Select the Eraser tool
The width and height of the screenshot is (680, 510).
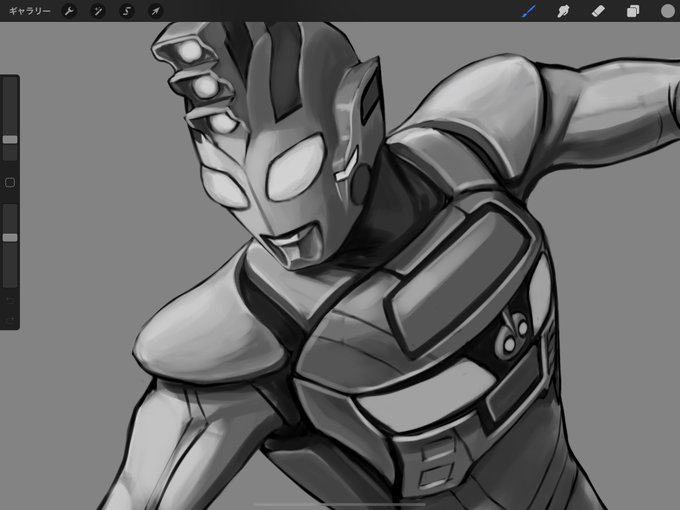(x=598, y=11)
